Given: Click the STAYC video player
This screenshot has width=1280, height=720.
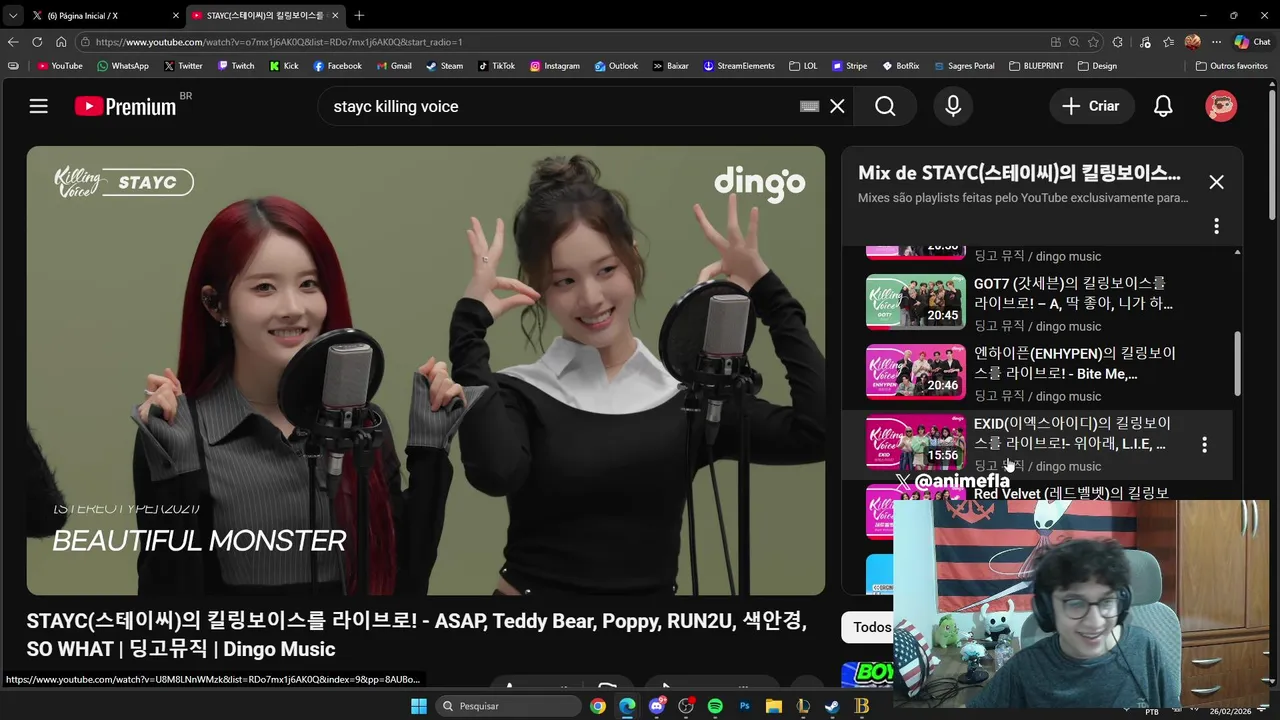Looking at the screenshot, I should pyautogui.click(x=426, y=371).
